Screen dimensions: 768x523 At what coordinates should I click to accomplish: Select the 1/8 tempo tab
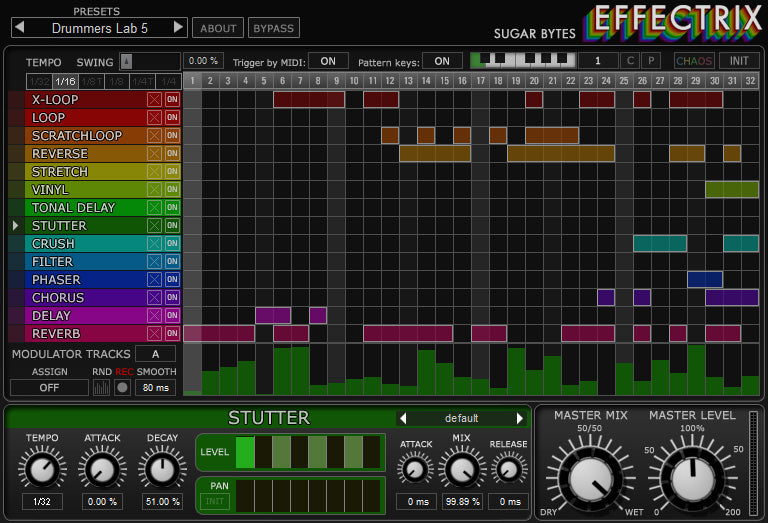point(117,81)
